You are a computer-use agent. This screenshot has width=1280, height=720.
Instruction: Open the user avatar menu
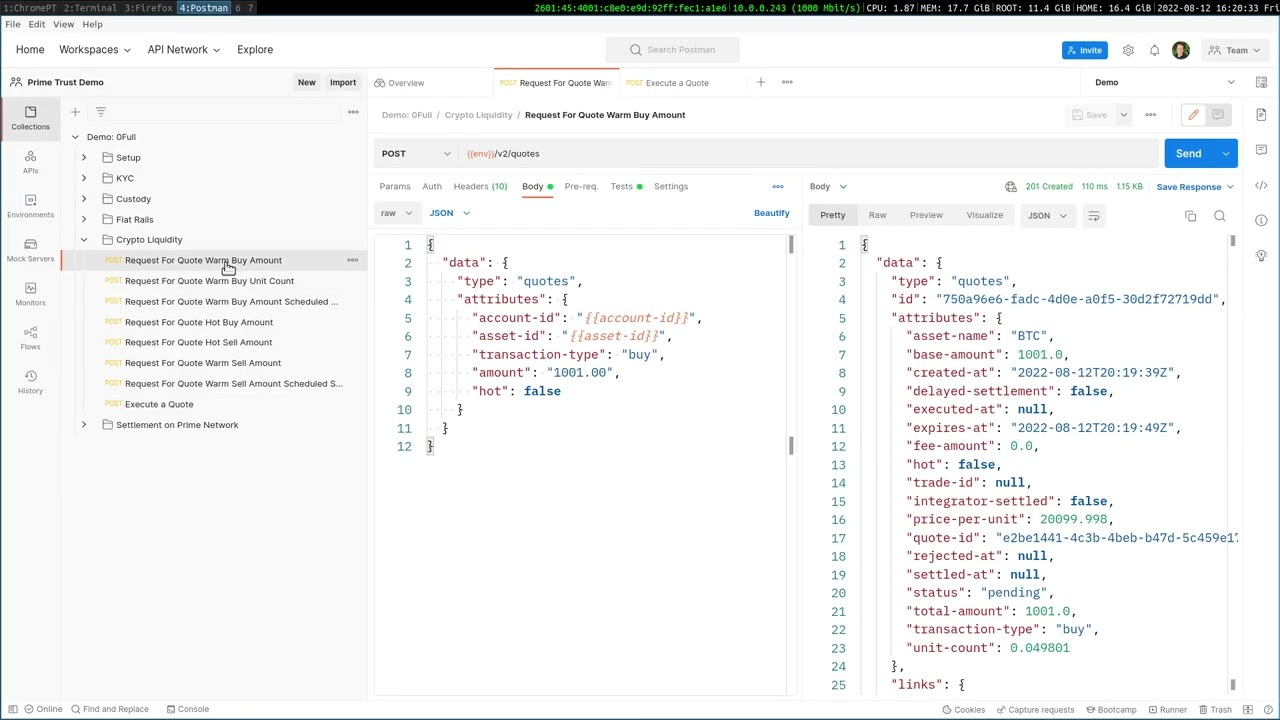1181,50
